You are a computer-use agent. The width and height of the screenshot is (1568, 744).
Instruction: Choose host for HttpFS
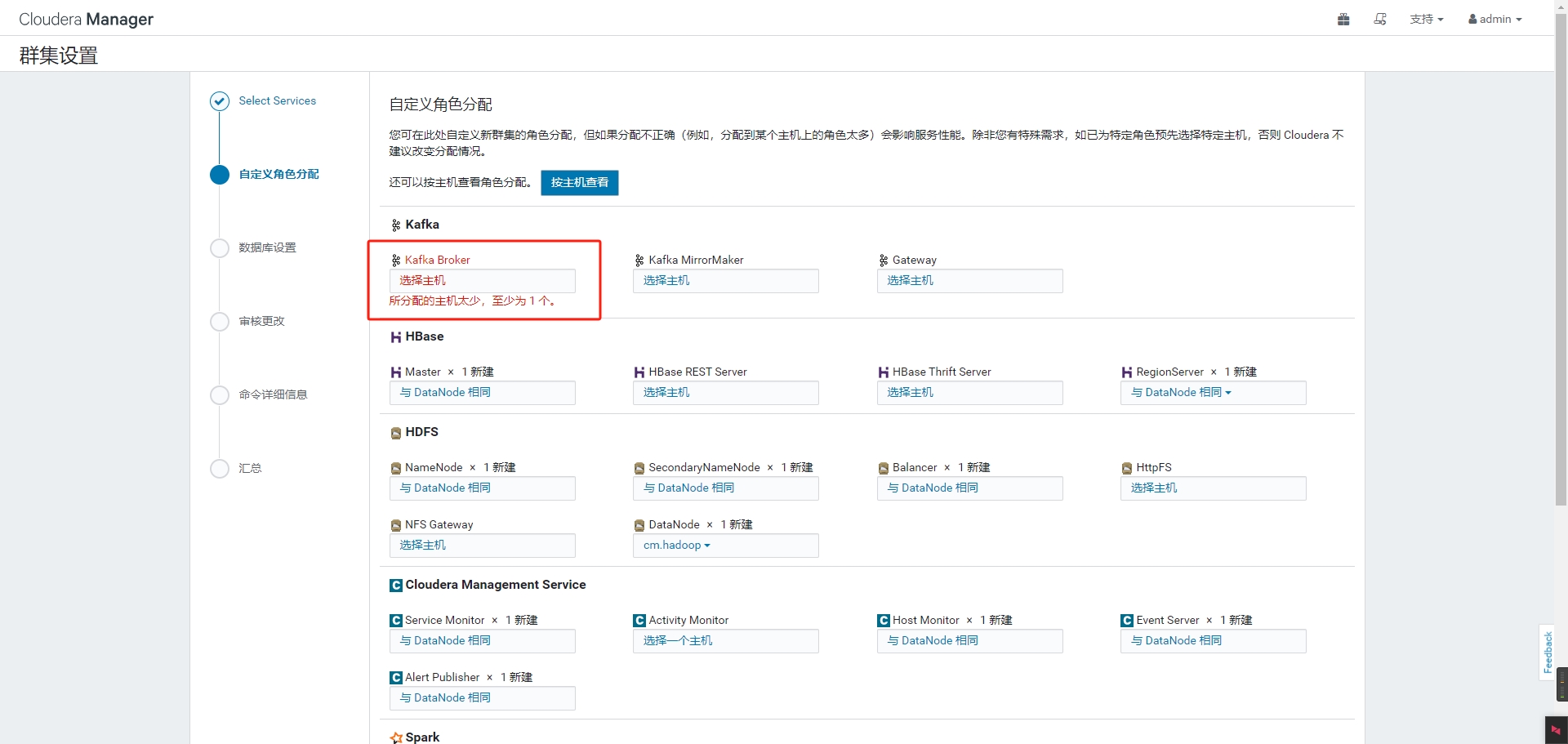point(1214,488)
